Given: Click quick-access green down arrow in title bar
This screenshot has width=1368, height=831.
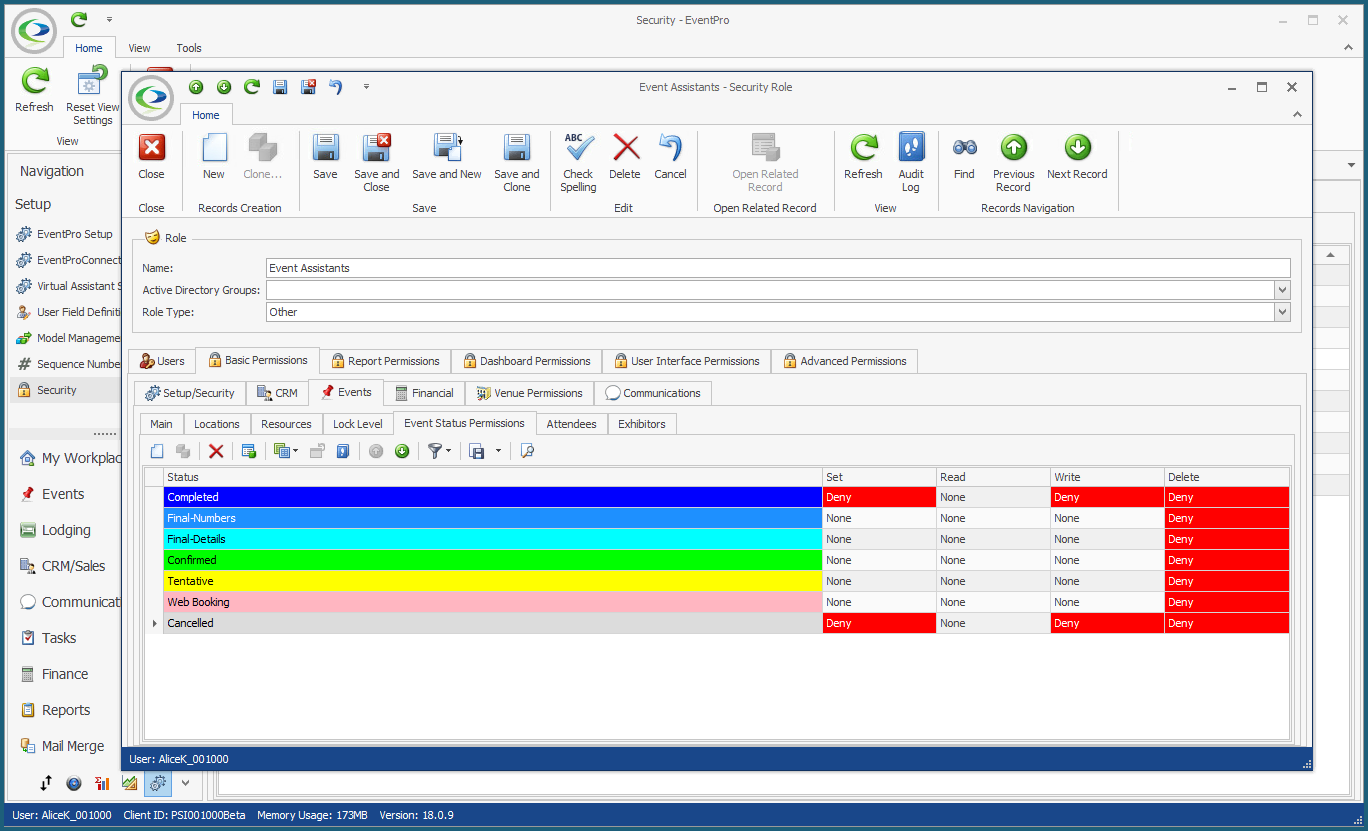Looking at the screenshot, I should click(x=224, y=87).
